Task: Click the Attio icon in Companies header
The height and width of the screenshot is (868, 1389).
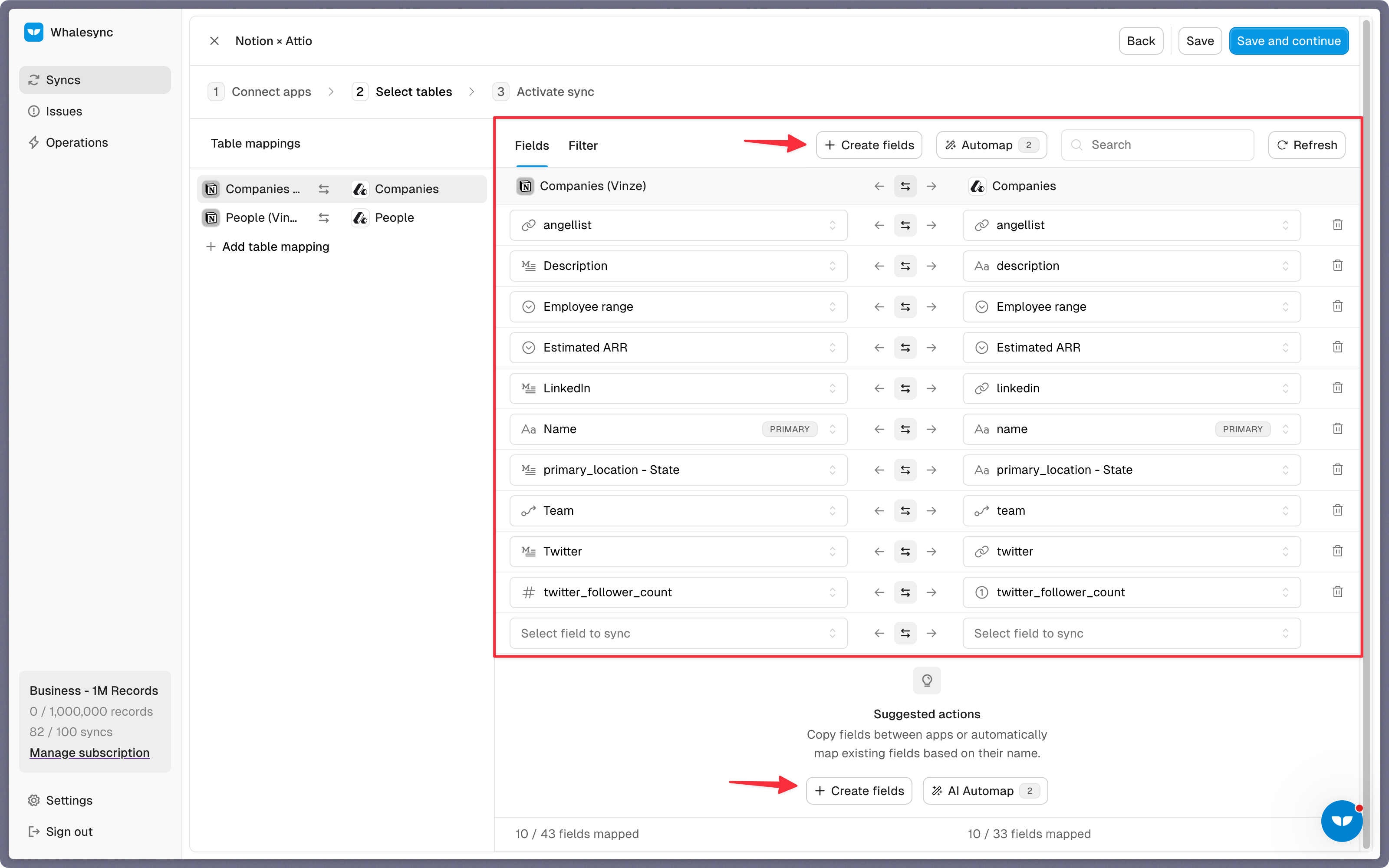Action: point(978,186)
